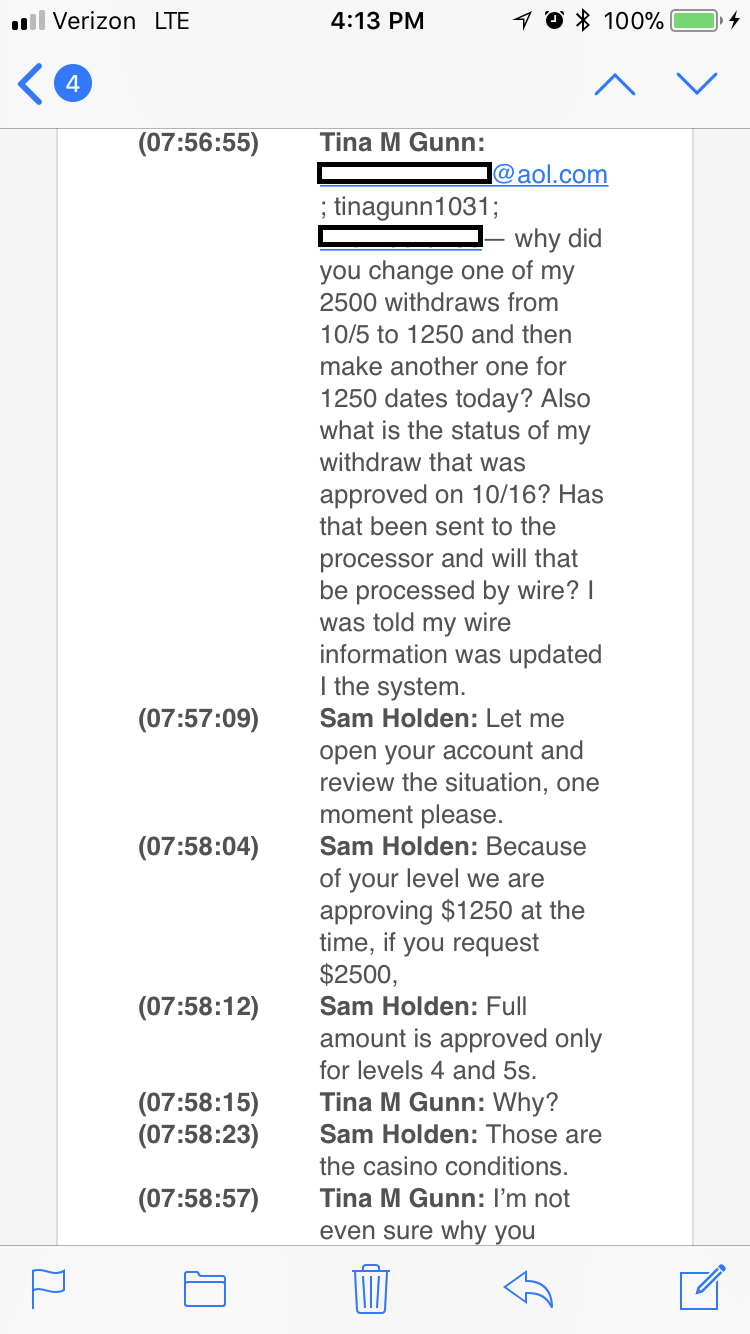Tap the unread count badge showing 4
Image resolution: width=750 pixels, height=1334 pixels.
click(x=72, y=84)
